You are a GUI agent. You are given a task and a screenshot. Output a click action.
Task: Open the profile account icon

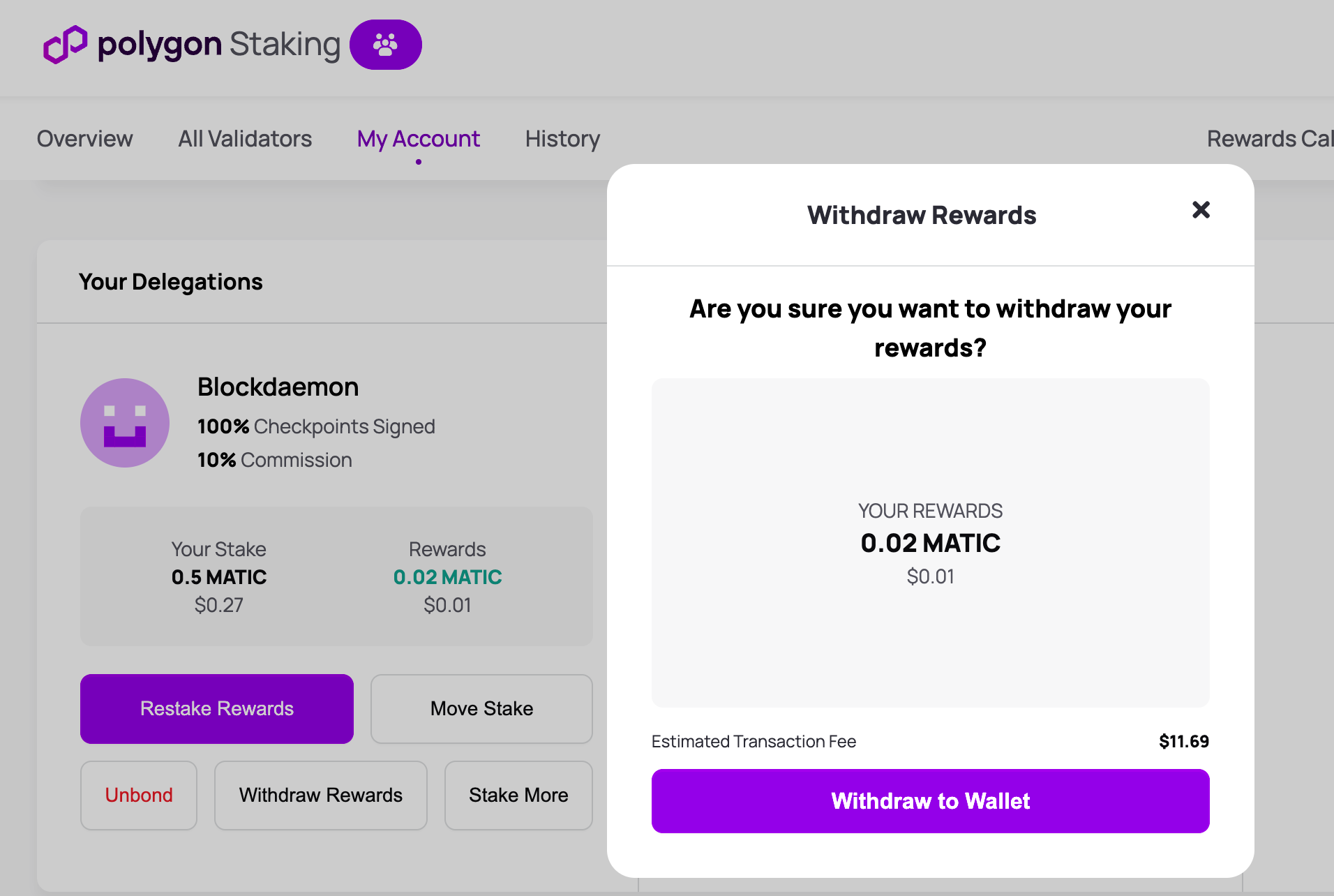coord(386,44)
